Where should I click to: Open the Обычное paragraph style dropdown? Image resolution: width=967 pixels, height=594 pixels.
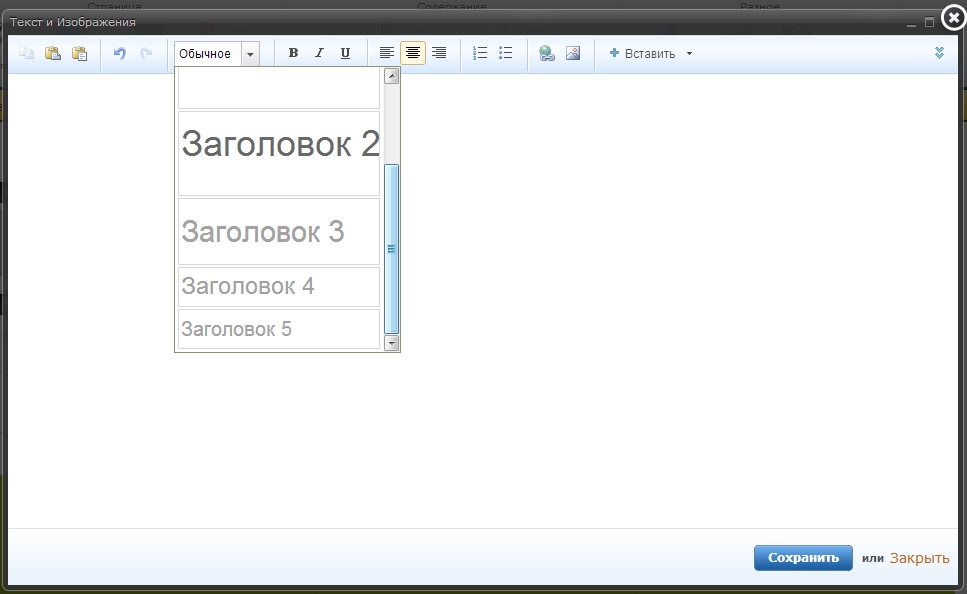[216, 54]
